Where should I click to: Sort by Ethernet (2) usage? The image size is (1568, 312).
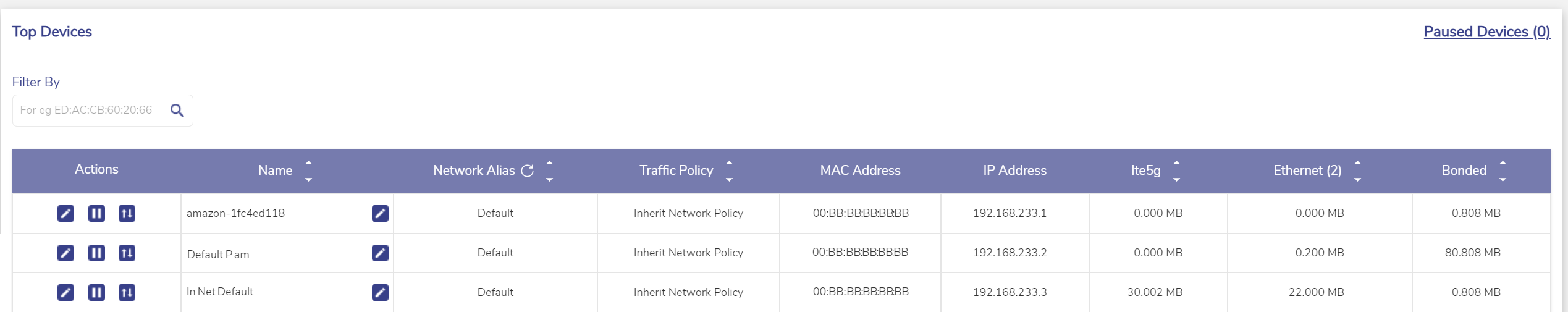[1357, 171]
